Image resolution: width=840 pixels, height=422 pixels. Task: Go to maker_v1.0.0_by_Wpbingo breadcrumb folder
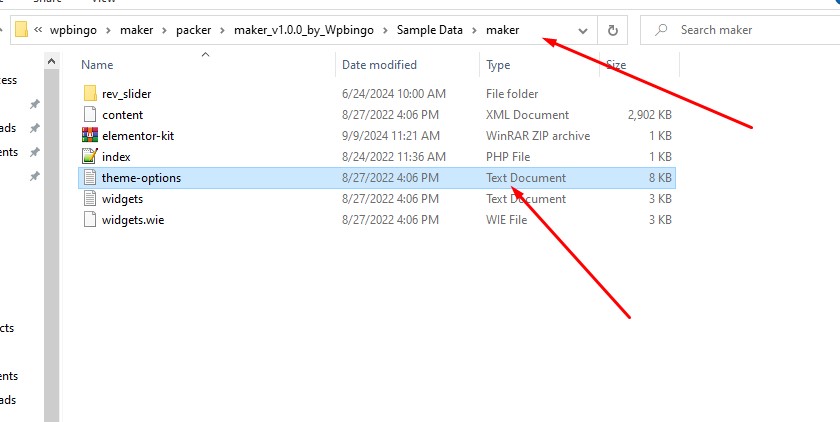(x=302, y=30)
